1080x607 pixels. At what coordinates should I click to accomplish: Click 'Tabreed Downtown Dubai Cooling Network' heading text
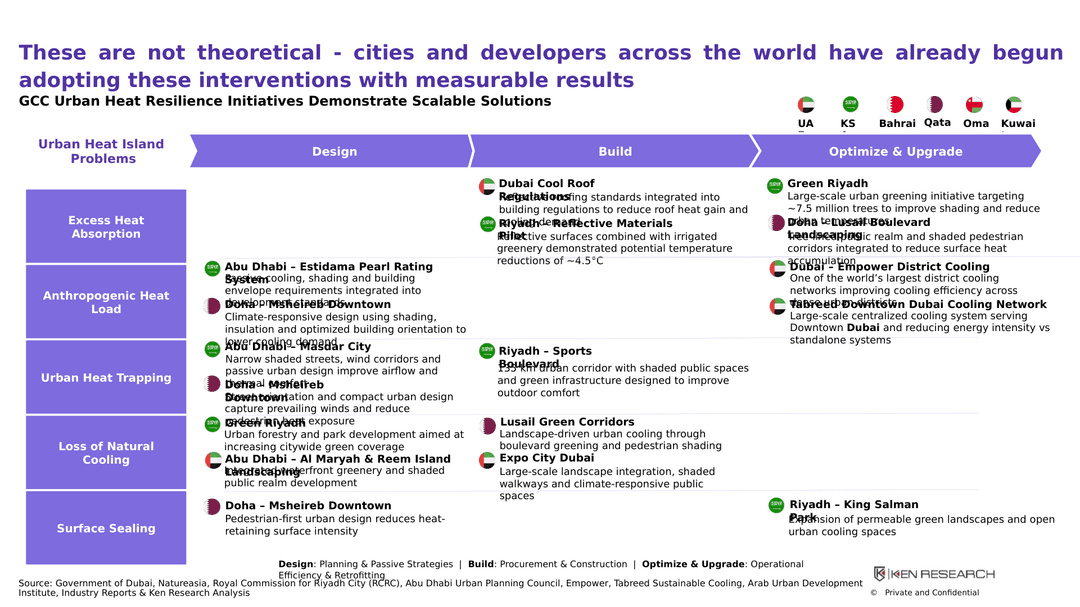pos(918,304)
